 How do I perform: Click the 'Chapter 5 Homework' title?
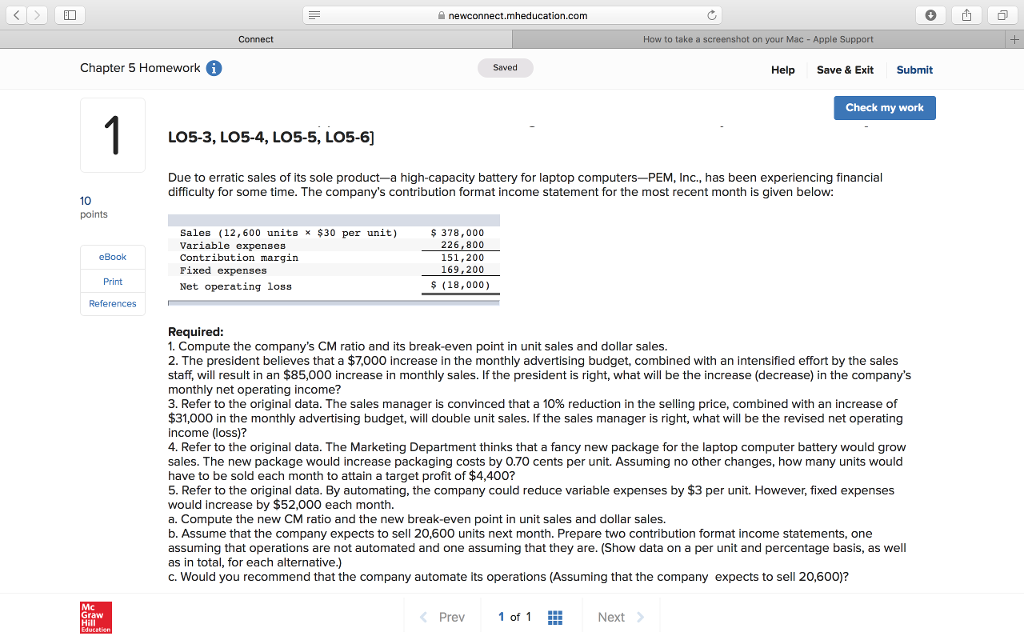click(x=140, y=68)
